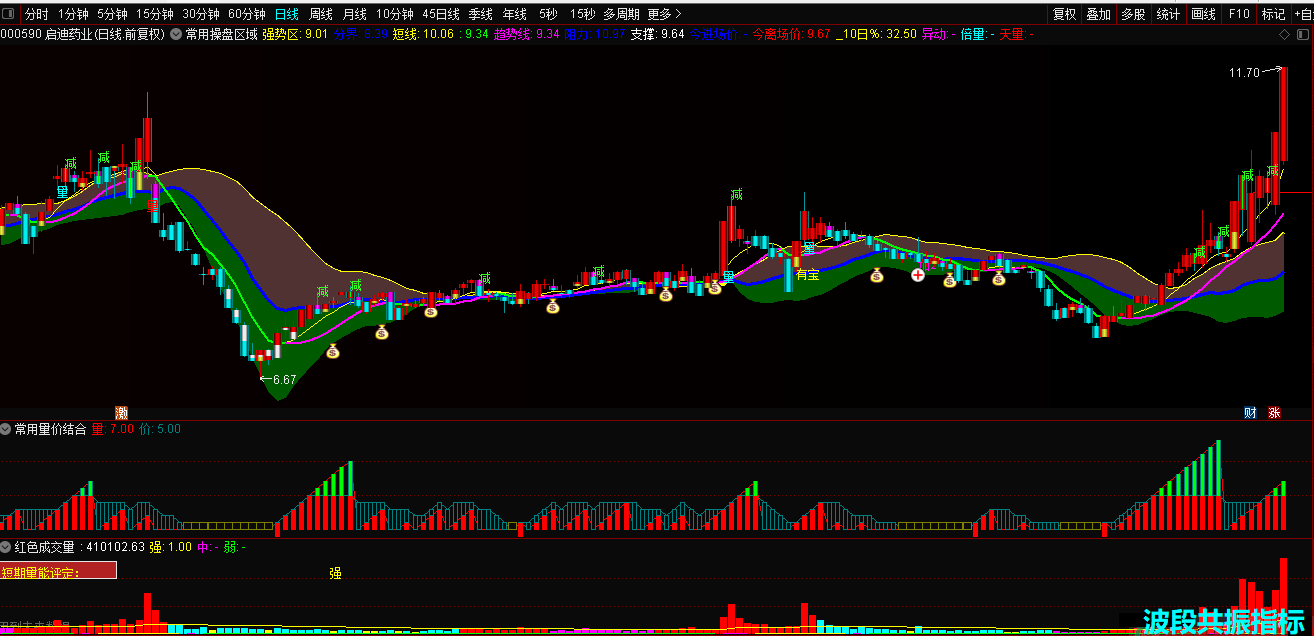Screen dimensions: 1314x636
Task: Expand the 常用操盘区域 indicator menu chevron
Action: pyautogui.click(x=176, y=34)
